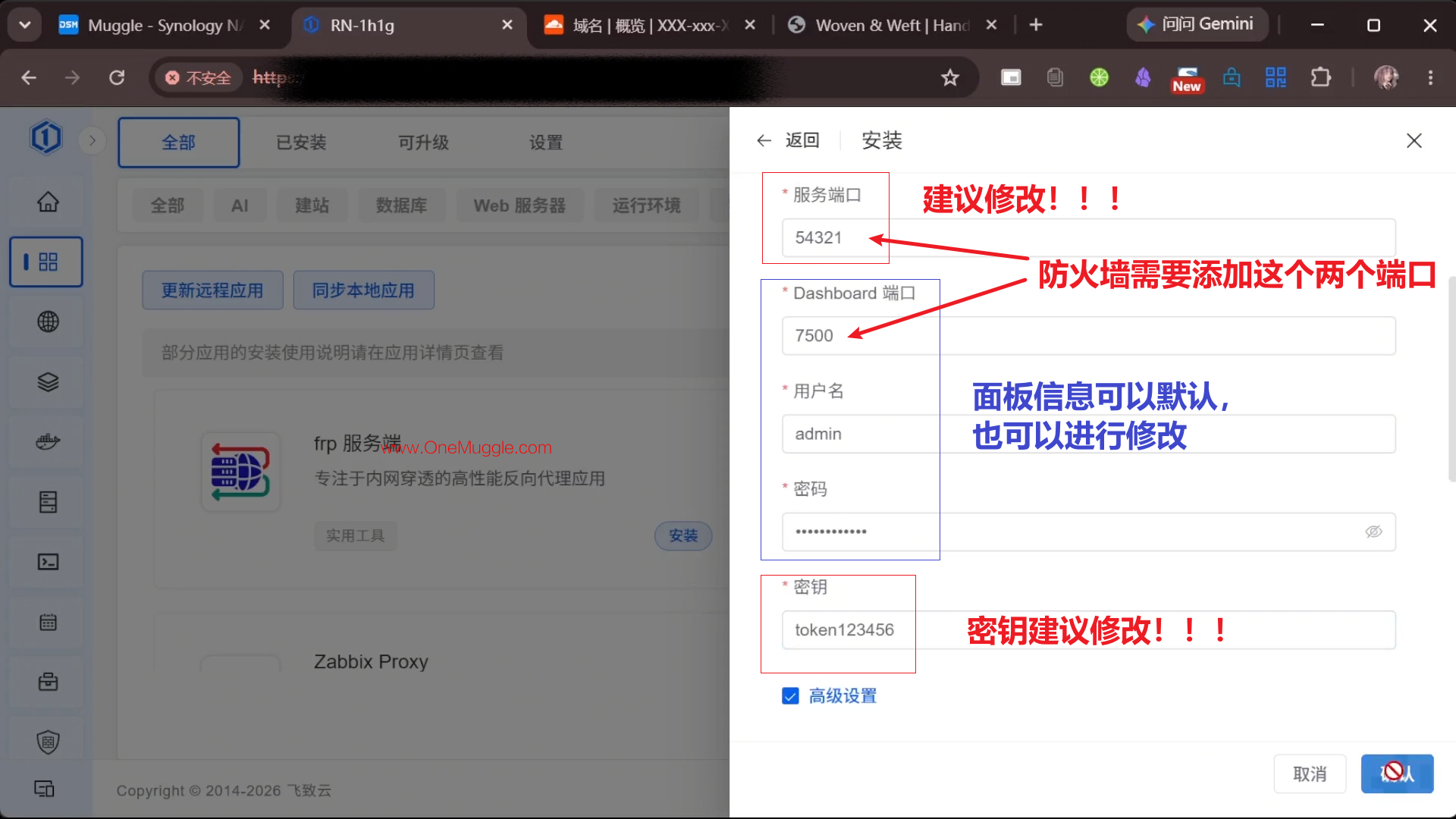The image size is (1456, 819).
Task: Click 同步本地应用 button
Action: [x=363, y=290]
